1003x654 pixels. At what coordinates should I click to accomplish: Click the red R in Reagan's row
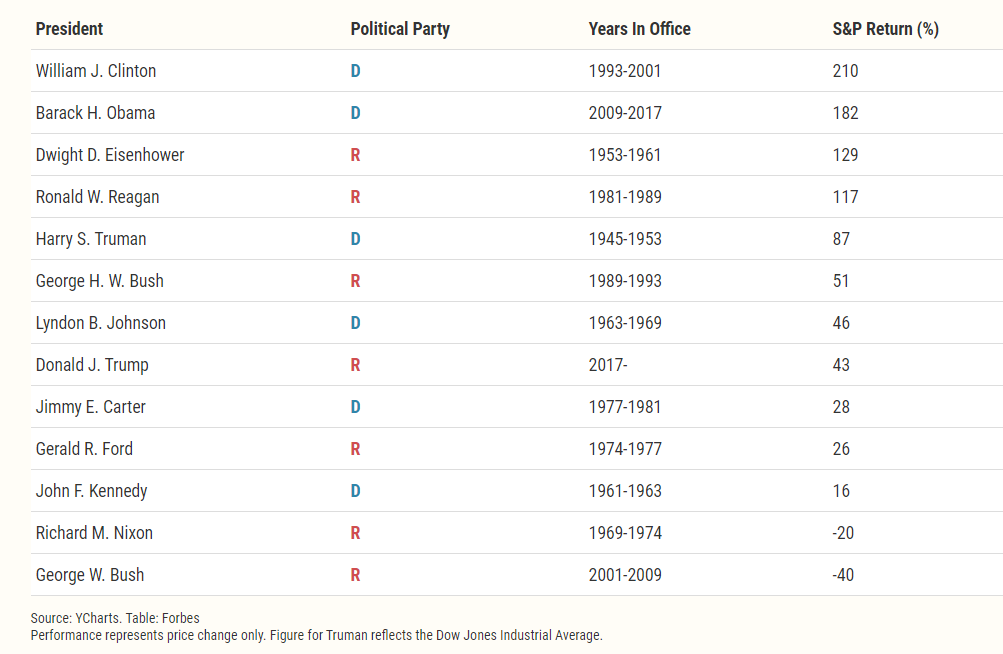pyautogui.click(x=356, y=197)
